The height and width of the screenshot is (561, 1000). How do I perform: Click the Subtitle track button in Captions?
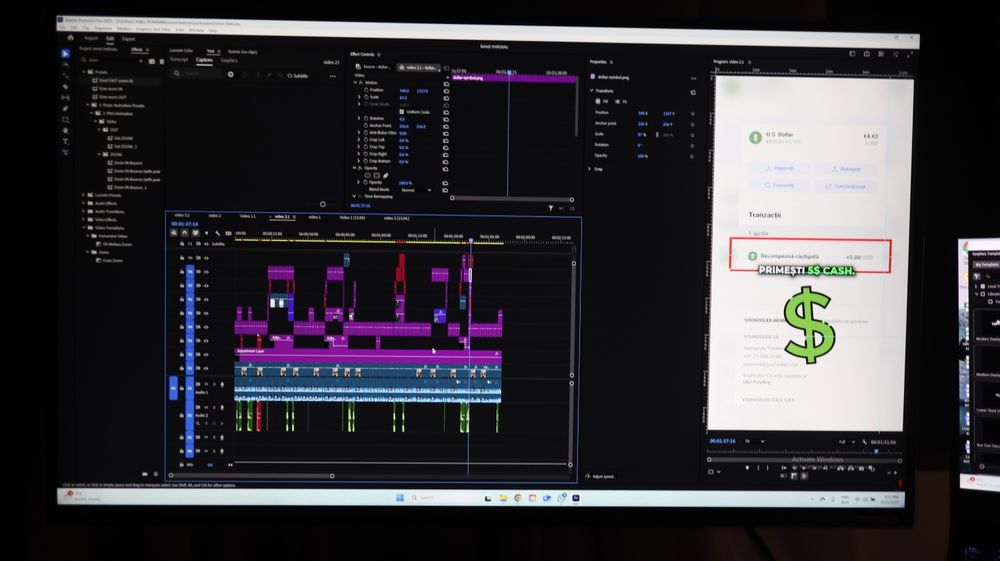[297, 76]
